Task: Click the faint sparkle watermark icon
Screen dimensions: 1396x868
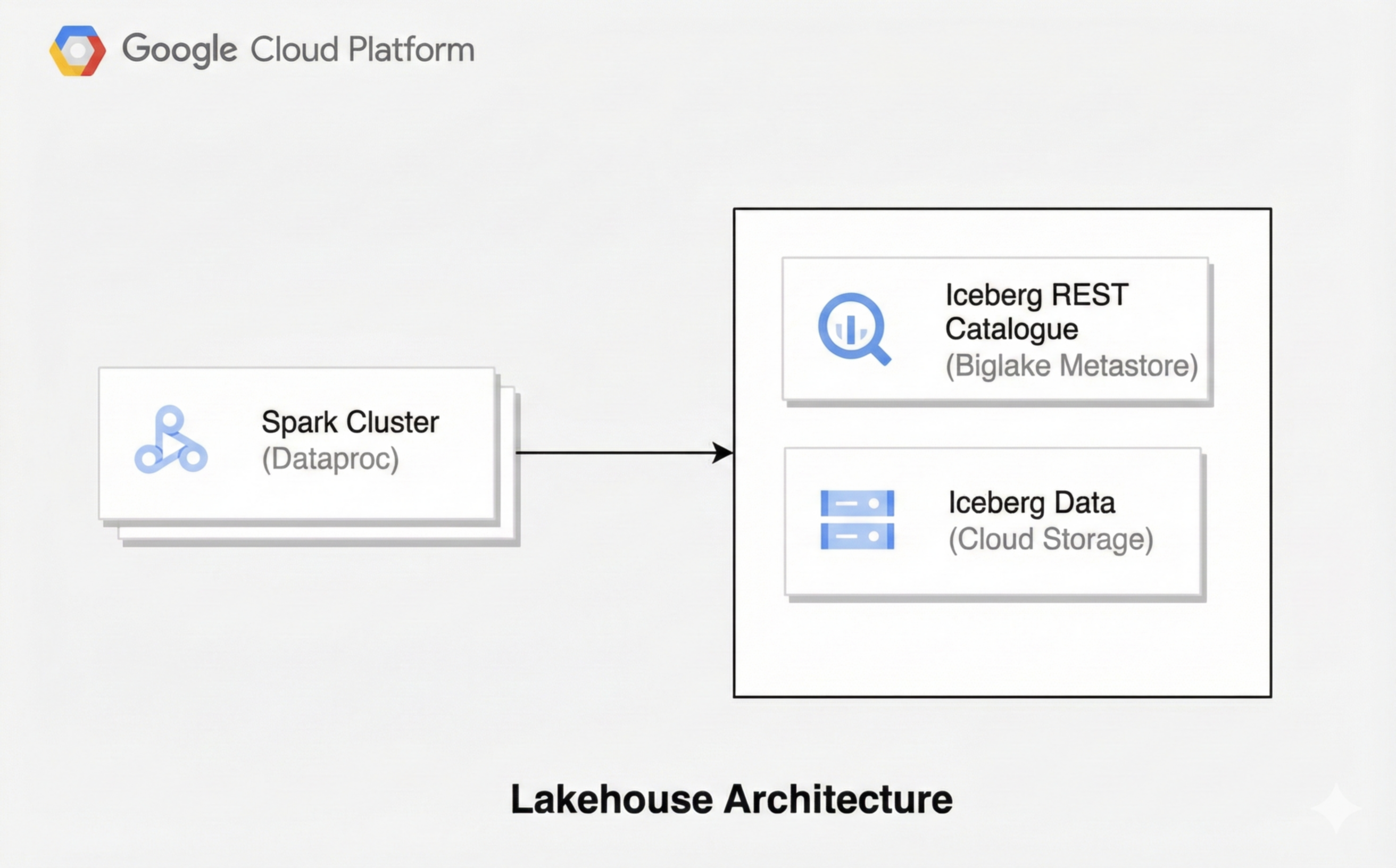Action: tap(1335, 808)
